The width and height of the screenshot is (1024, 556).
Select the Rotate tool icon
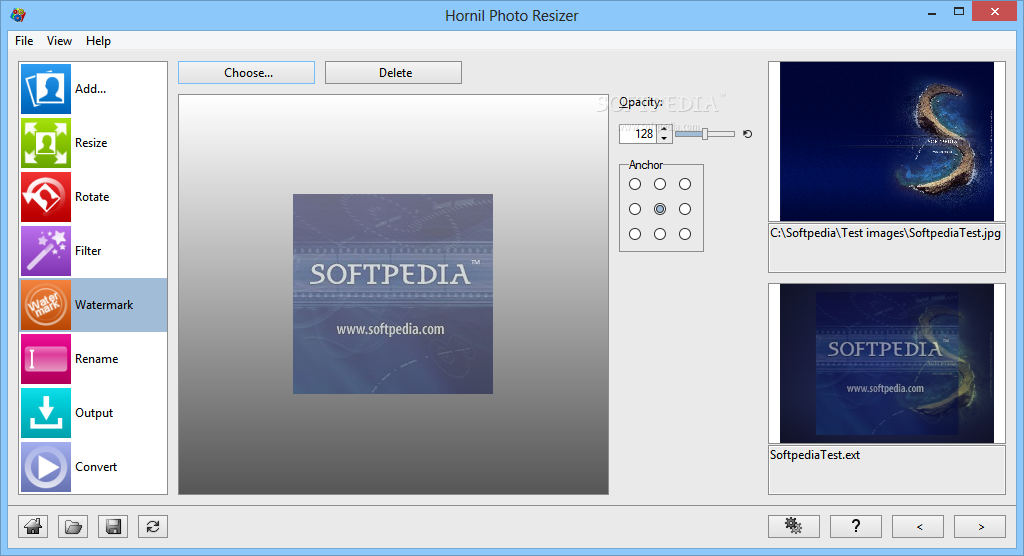[x=46, y=197]
